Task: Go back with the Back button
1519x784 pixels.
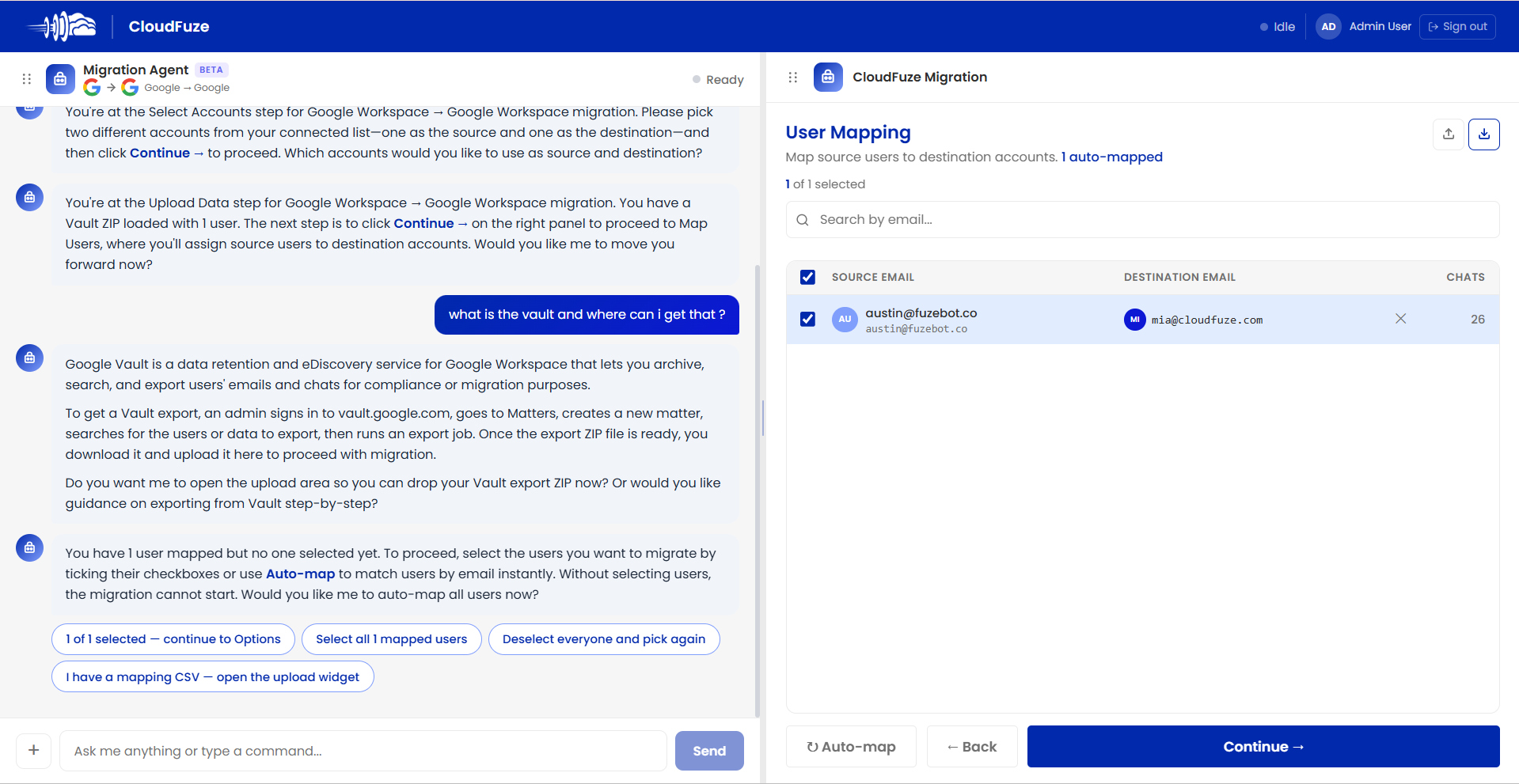Action: (x=972, y=747)
